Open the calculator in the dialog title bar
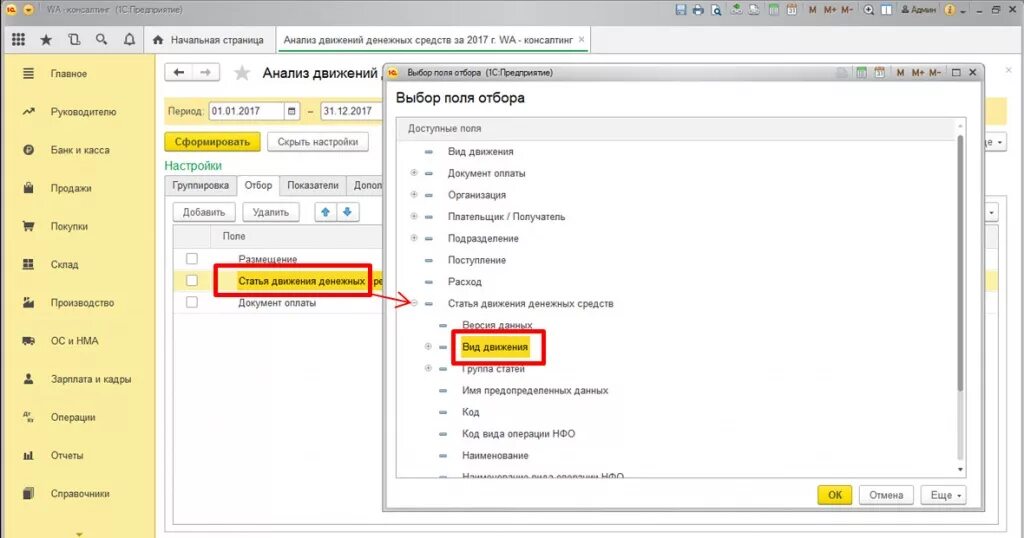This screenshot has height=538, width=1024. [861, 72]
